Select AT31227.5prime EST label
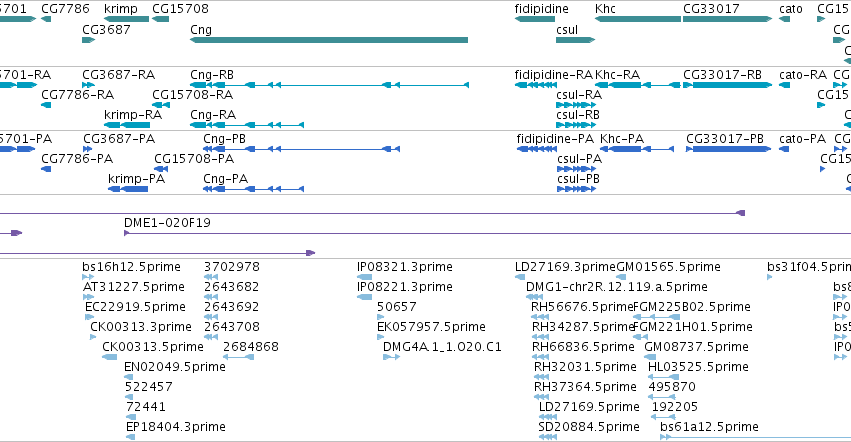 [134, 287]
